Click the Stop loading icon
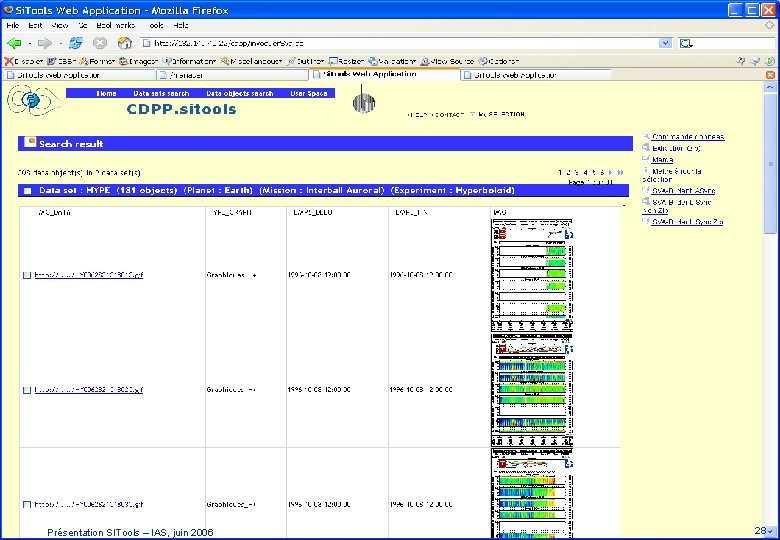The height and width of the screenshot is (540, 780). tap(100, 44)
